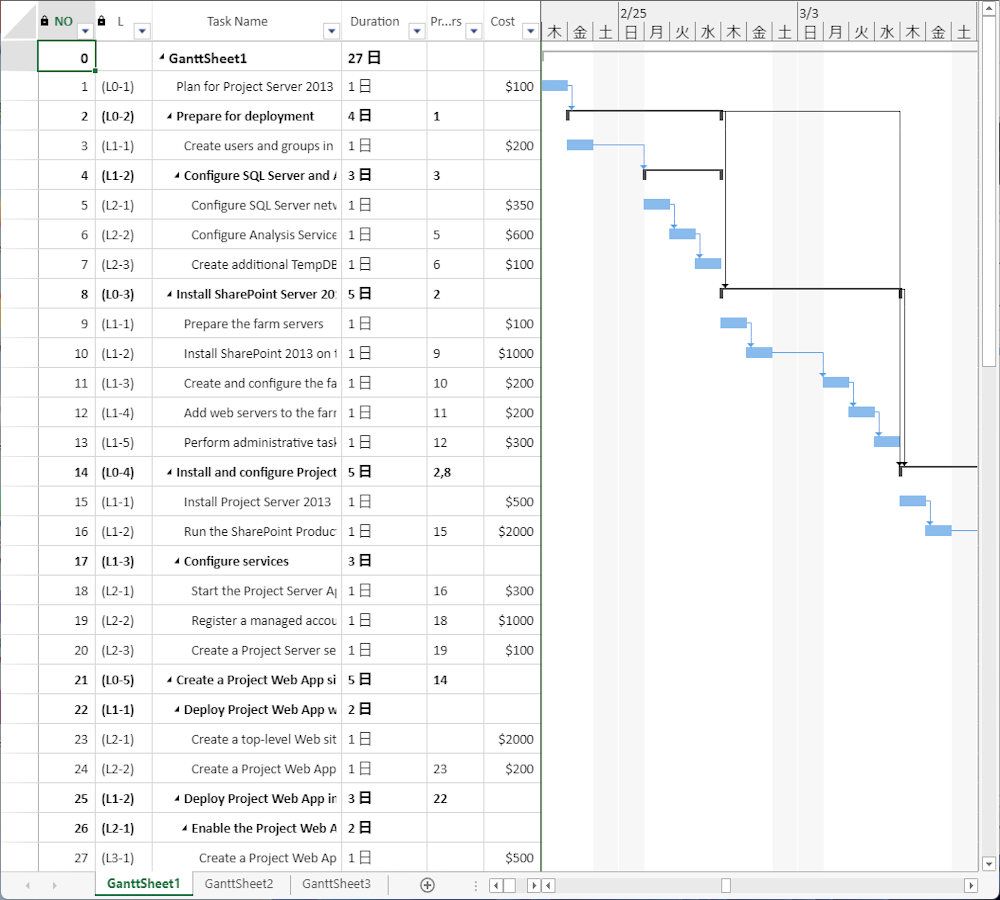Collapse Install and configure Project group

[170, 472]
